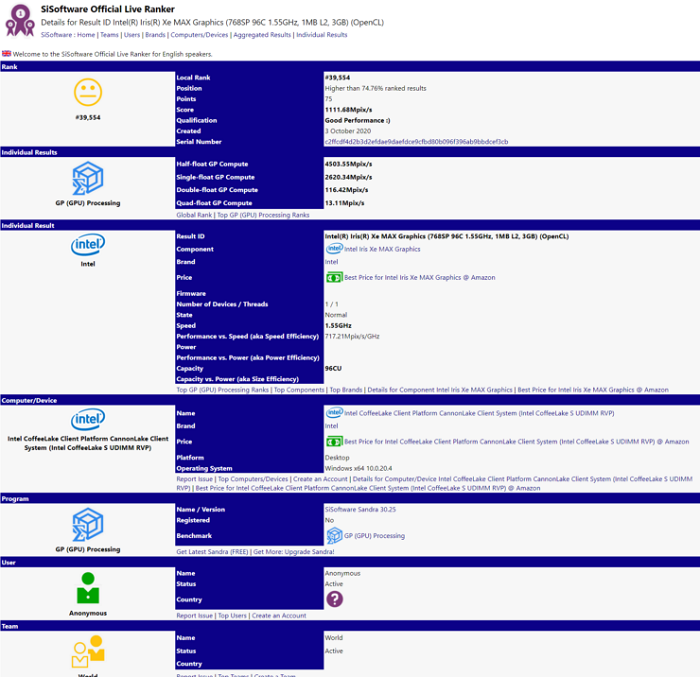Open the Global Rank link

(x=194, y=215)
